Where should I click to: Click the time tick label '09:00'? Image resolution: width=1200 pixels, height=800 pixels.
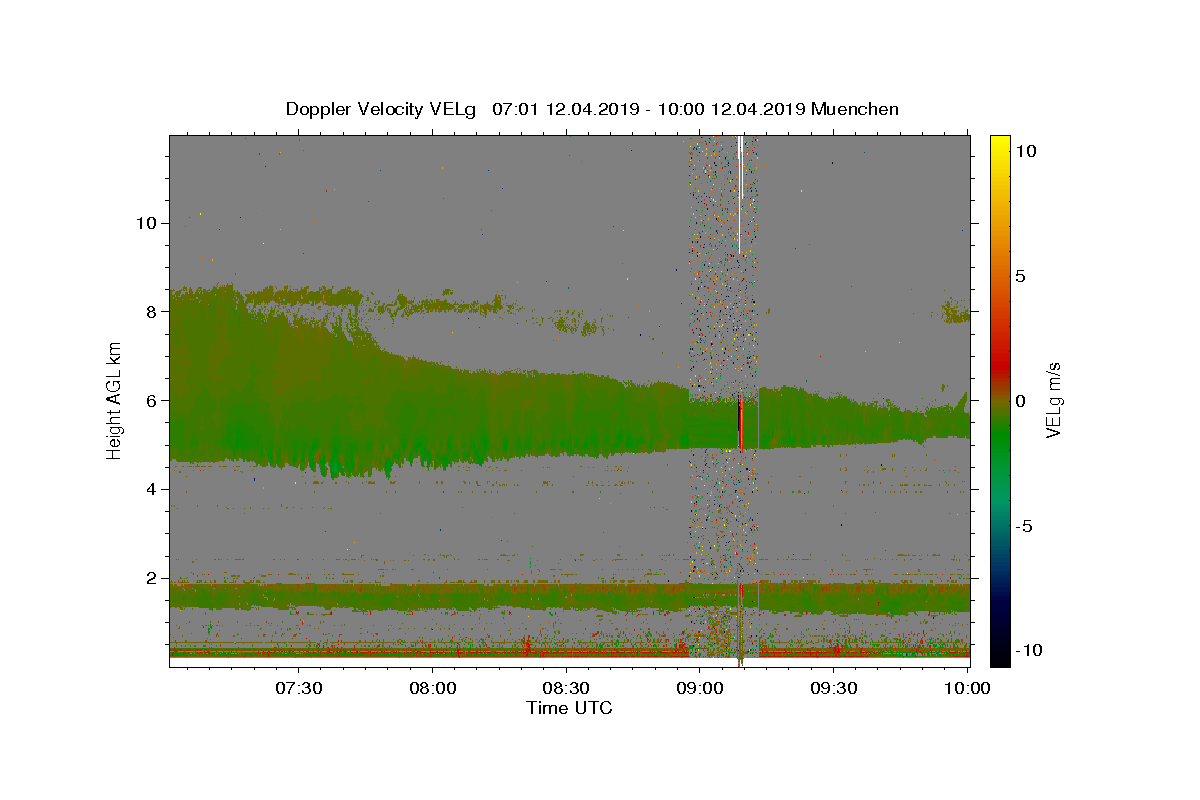[699, 689]
